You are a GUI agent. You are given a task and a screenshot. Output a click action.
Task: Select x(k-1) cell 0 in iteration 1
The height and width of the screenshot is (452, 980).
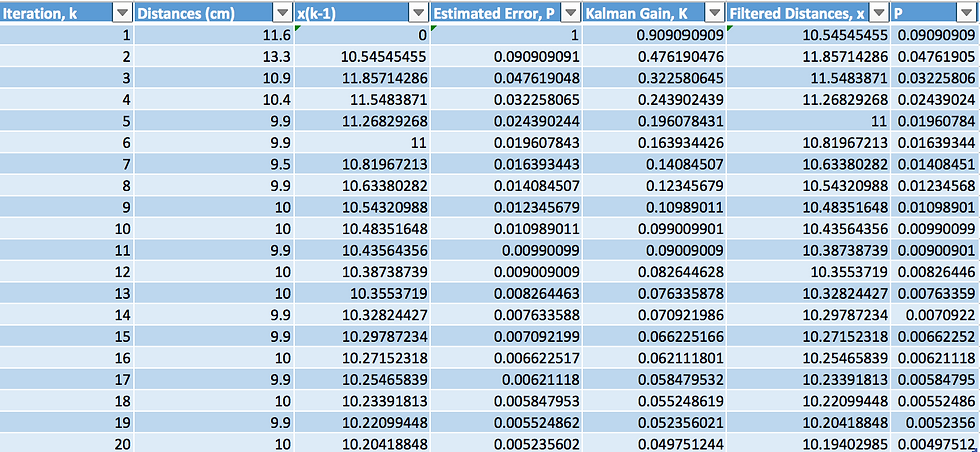(x=362, y=35)
